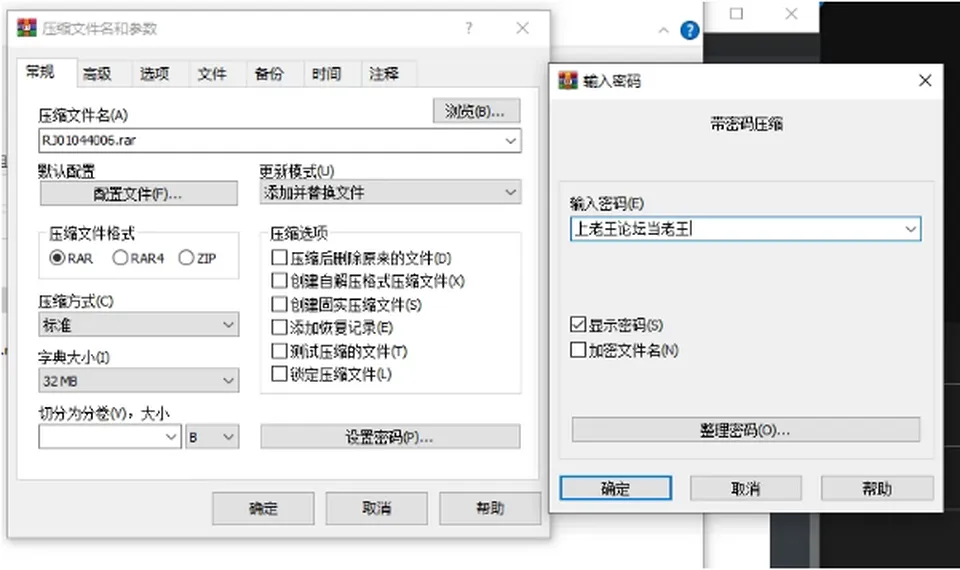The height and width of the screenshot is (570, 960).
Task: Enable 创建固实压缩文件 checkbox
Action: [279, 304]
